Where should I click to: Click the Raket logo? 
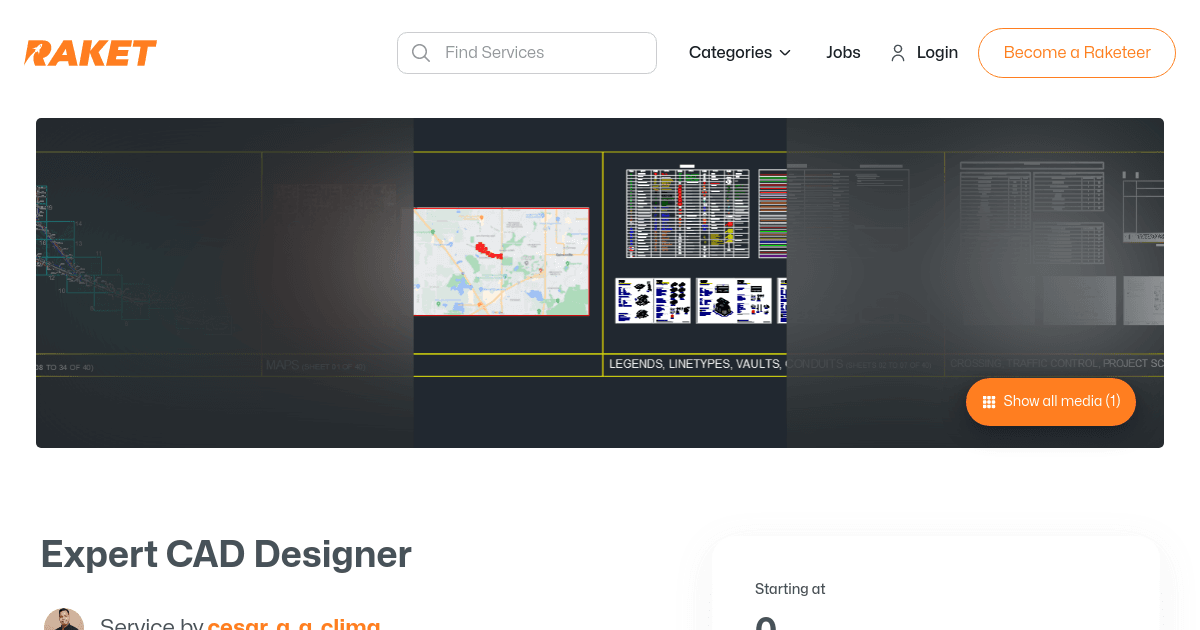coord(90,52)
